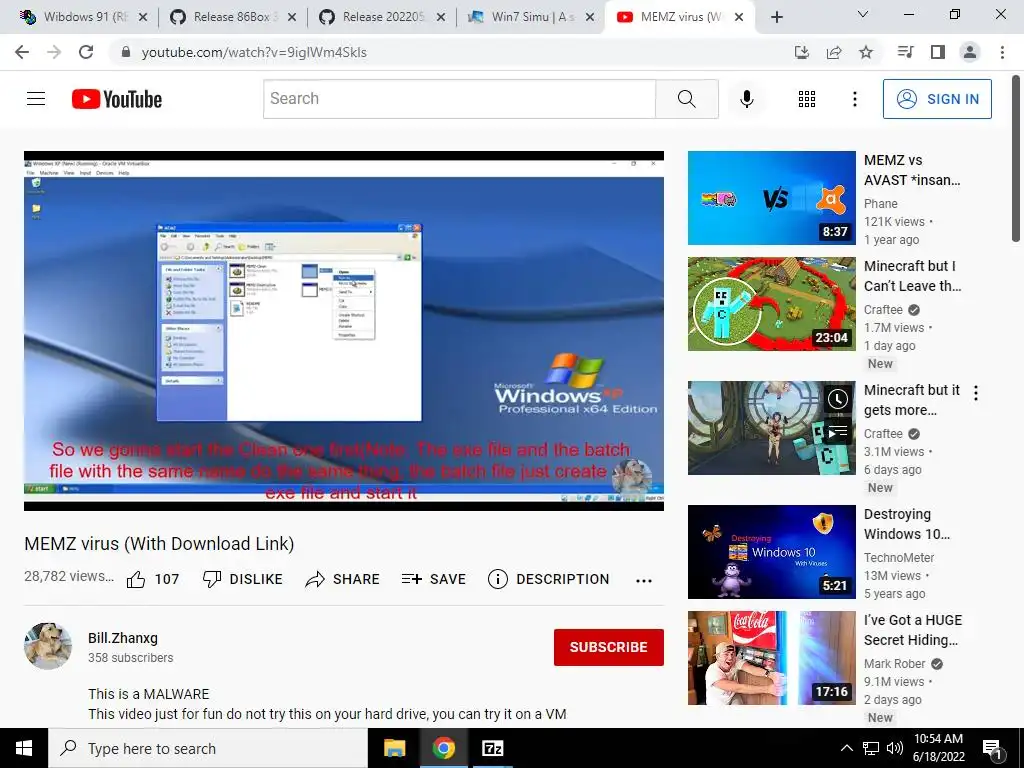Open File Explorer from the taskbar
The width and height of the screenshot is (1024, 768).
pyautogui.click(x=394, y=748)
